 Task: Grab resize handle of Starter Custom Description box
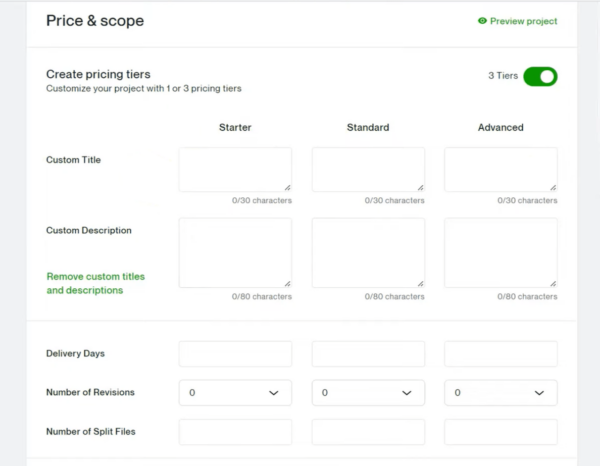coord(287,284)
